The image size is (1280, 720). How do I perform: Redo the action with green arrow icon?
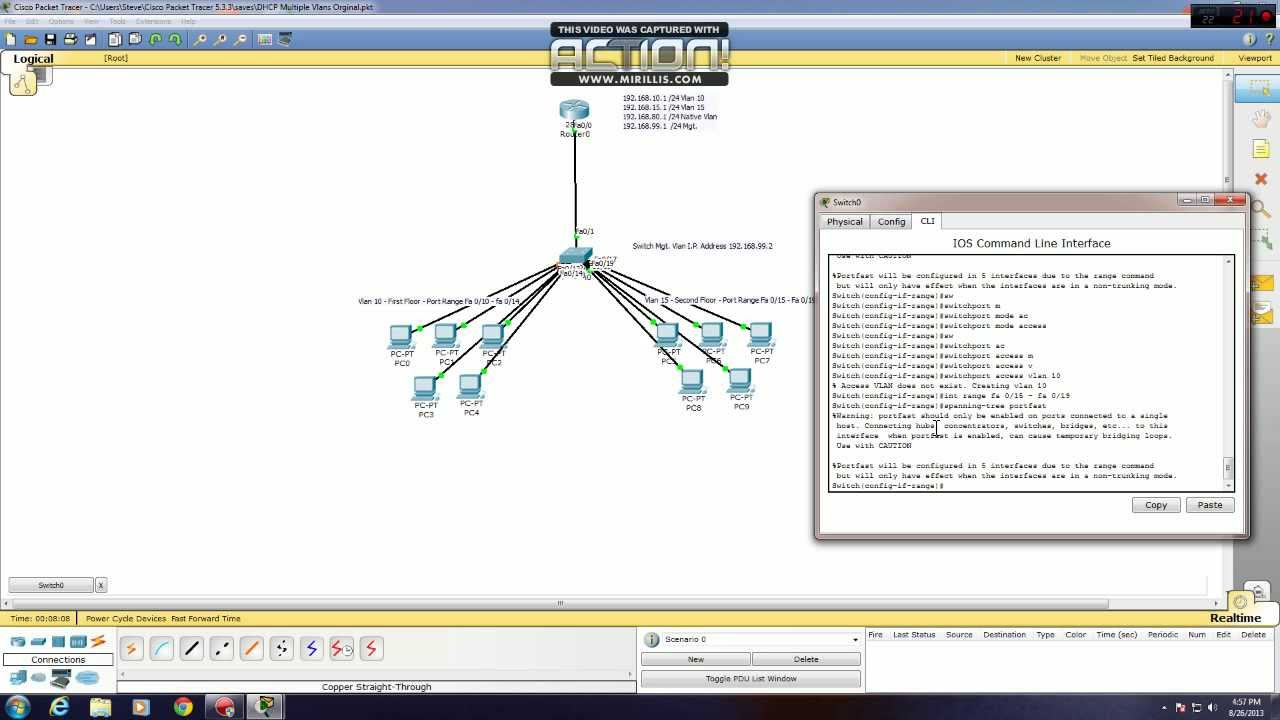[175, 39]
